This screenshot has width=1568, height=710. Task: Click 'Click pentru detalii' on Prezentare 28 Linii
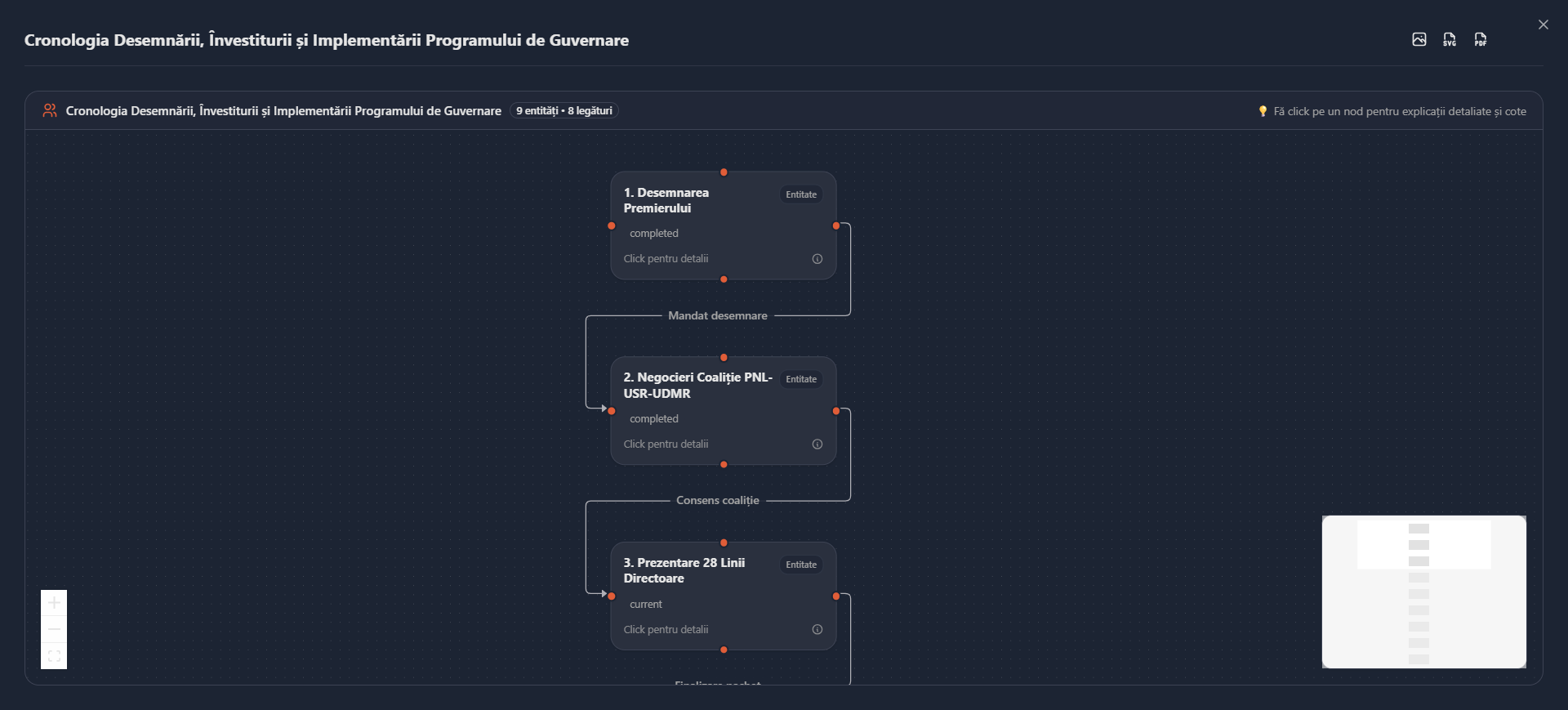pos(666,630)
